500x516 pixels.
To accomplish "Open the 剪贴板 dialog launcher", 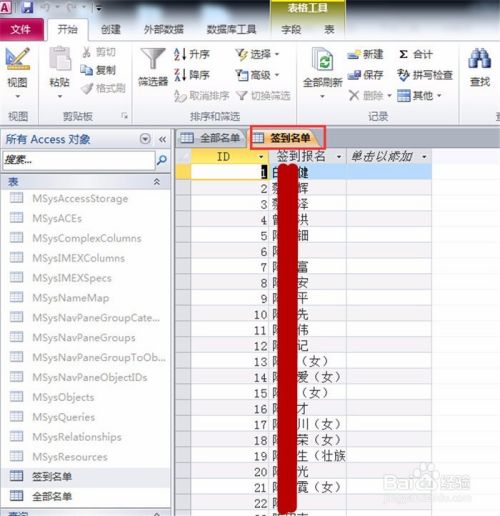I will [125, 116].
